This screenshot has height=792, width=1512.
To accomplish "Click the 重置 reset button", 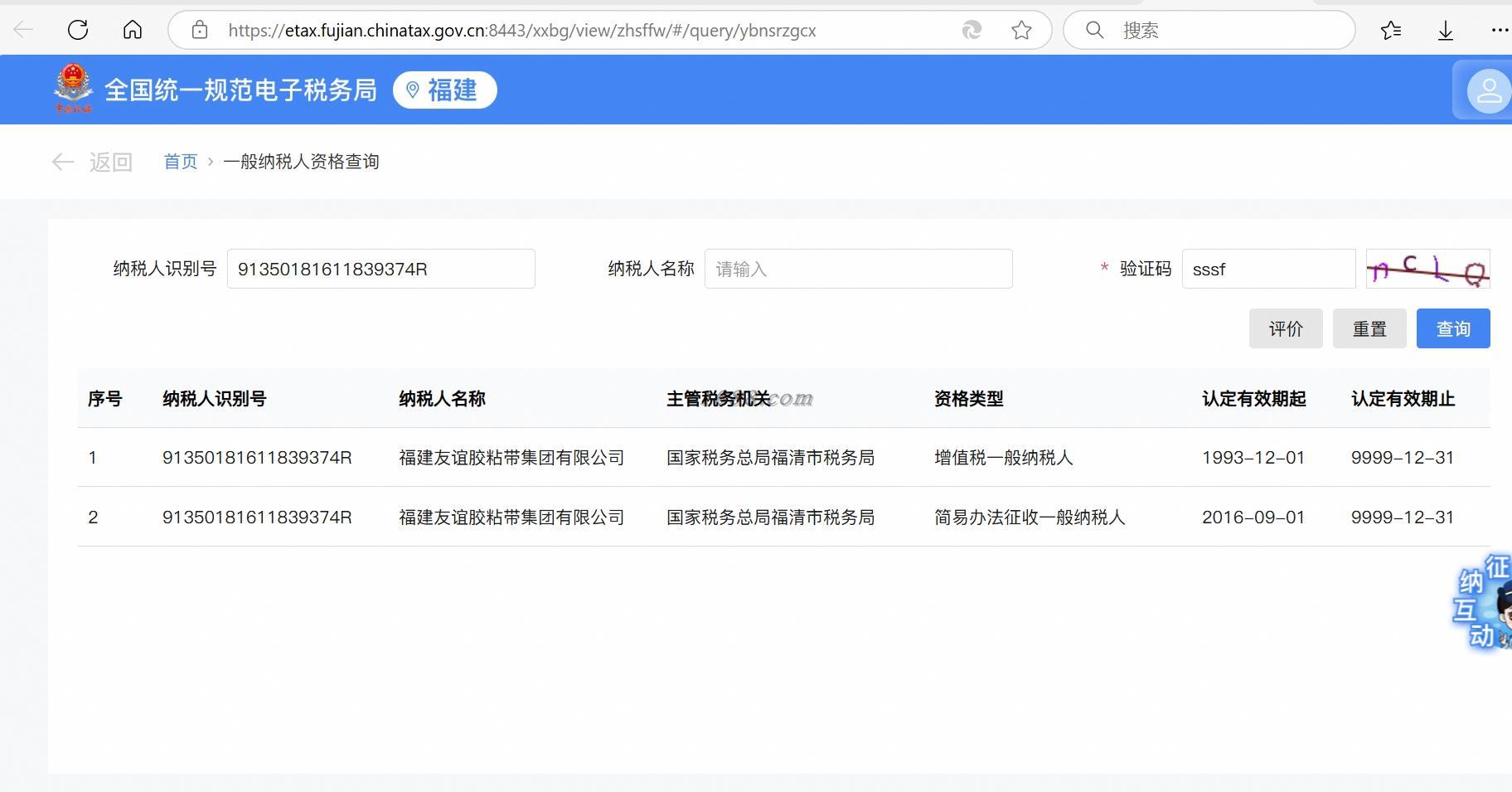I will point(1369,328).
